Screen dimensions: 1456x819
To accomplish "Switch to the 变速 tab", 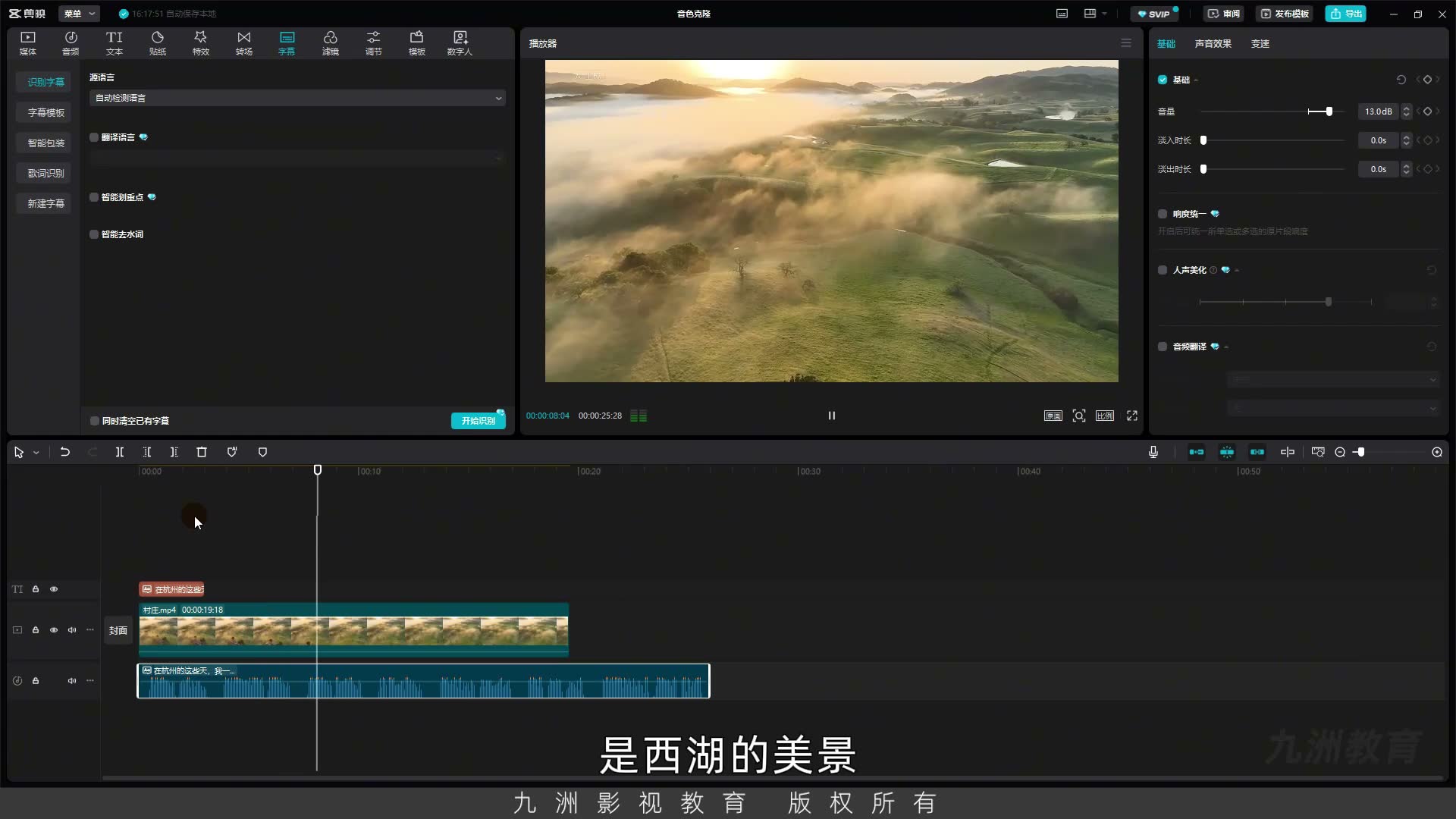I will coord(1260,43).
